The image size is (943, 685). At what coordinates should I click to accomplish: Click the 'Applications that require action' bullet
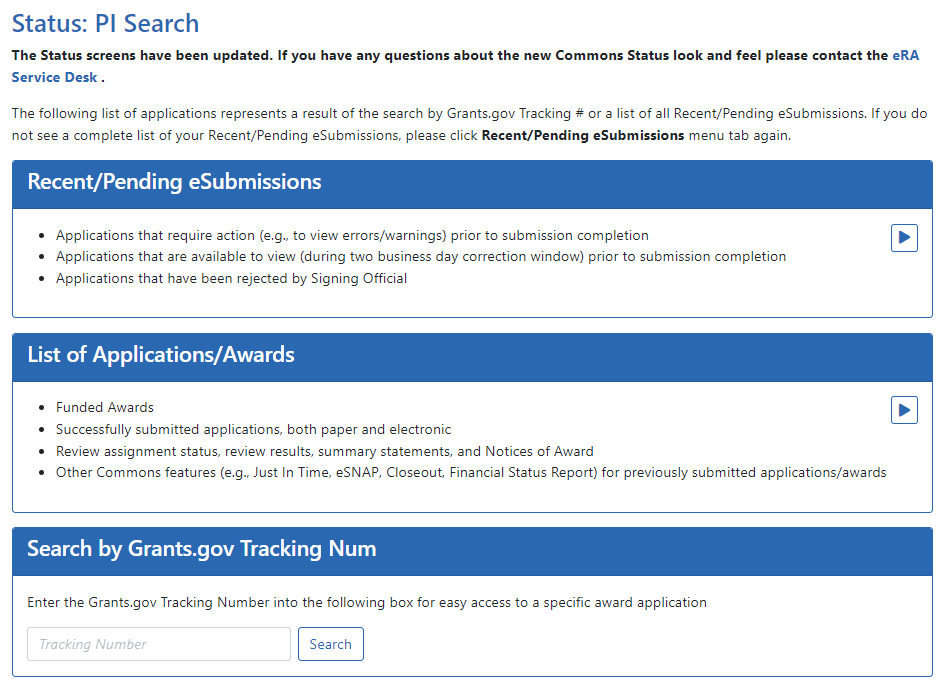[x=352, y=235]
